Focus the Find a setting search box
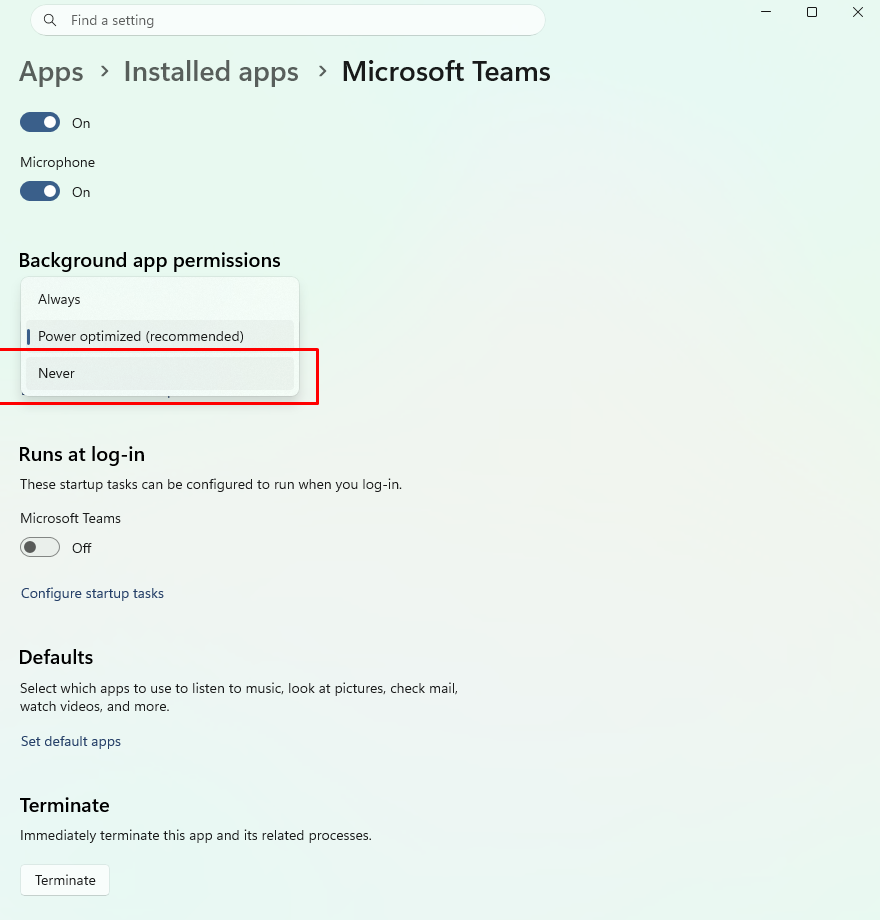The height and width of the screenshot is (920, 880). pyautogui.click(x=287, y=21)
